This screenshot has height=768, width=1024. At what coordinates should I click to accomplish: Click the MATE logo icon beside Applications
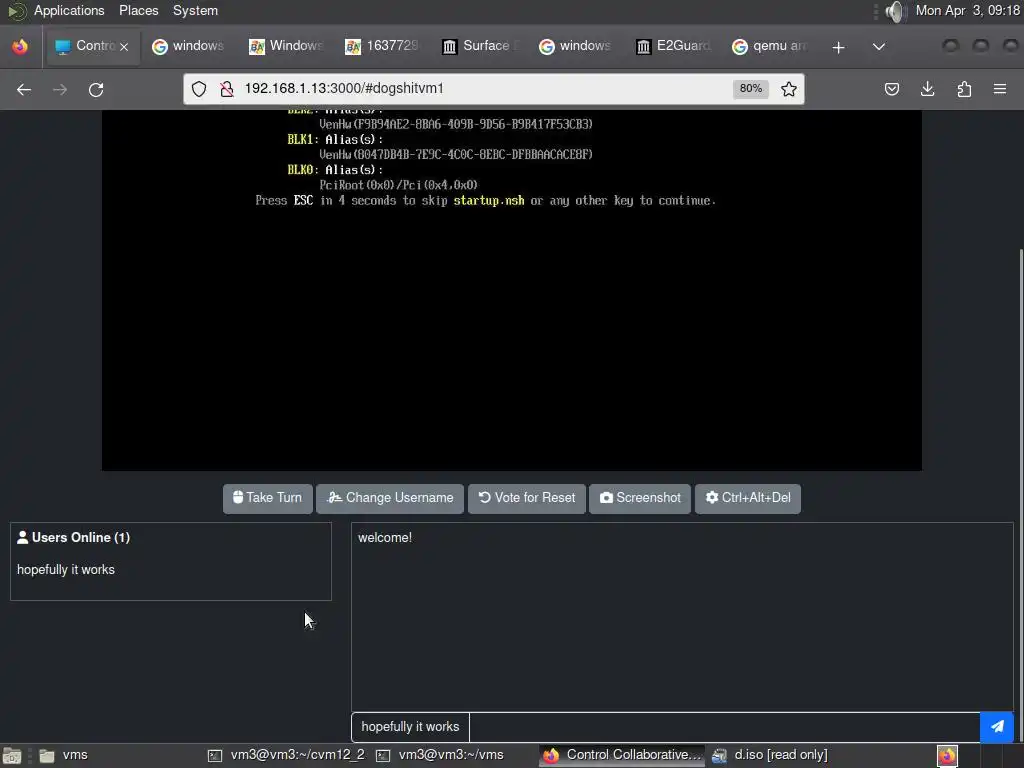(17, 11)
